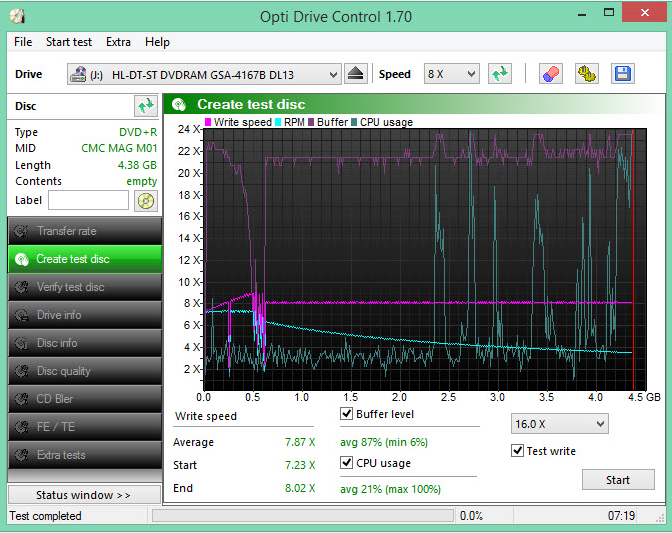Toggle the Buffer level checkbox
The height and width of the screenshot is (533, 672).
[x=346, y=413]
